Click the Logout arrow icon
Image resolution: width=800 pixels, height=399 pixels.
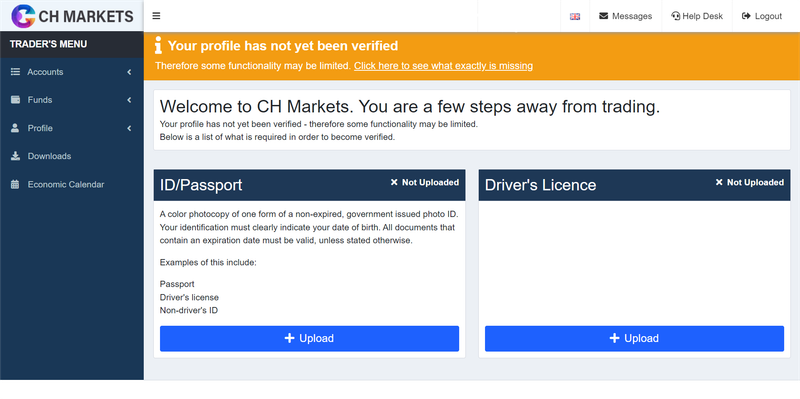(x=746, y=16)
